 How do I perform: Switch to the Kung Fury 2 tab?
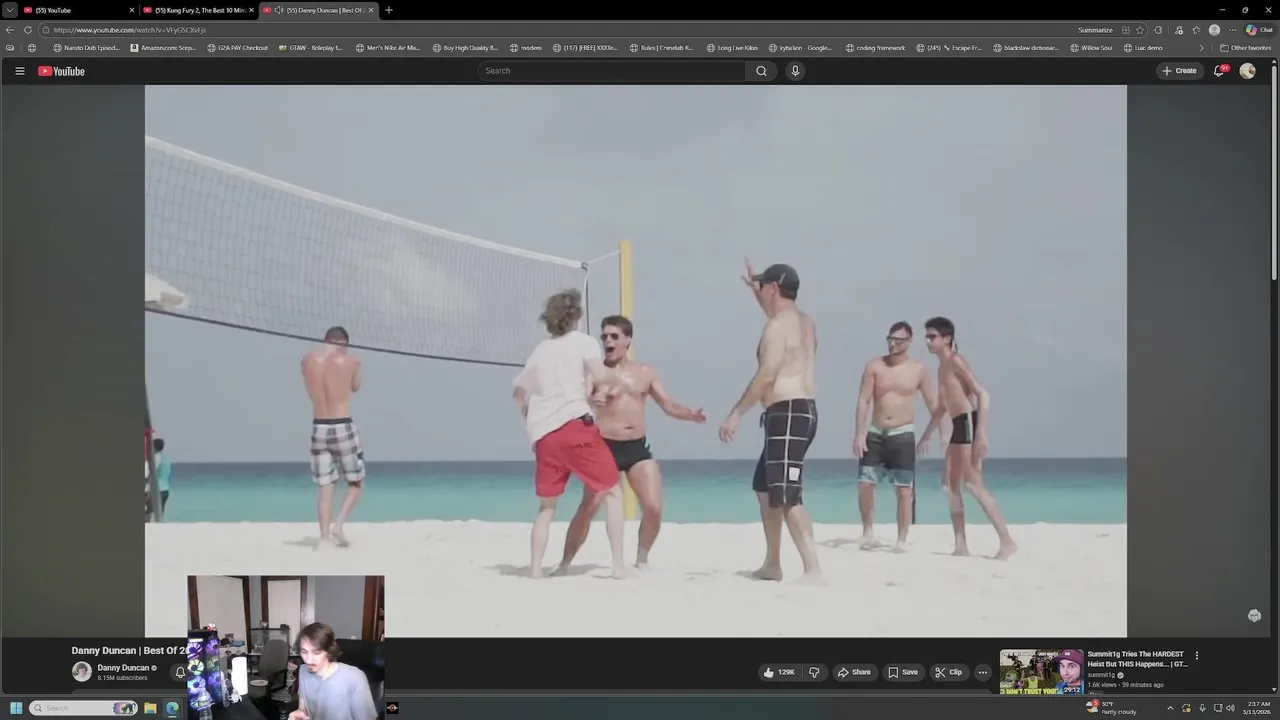[197, 10]
